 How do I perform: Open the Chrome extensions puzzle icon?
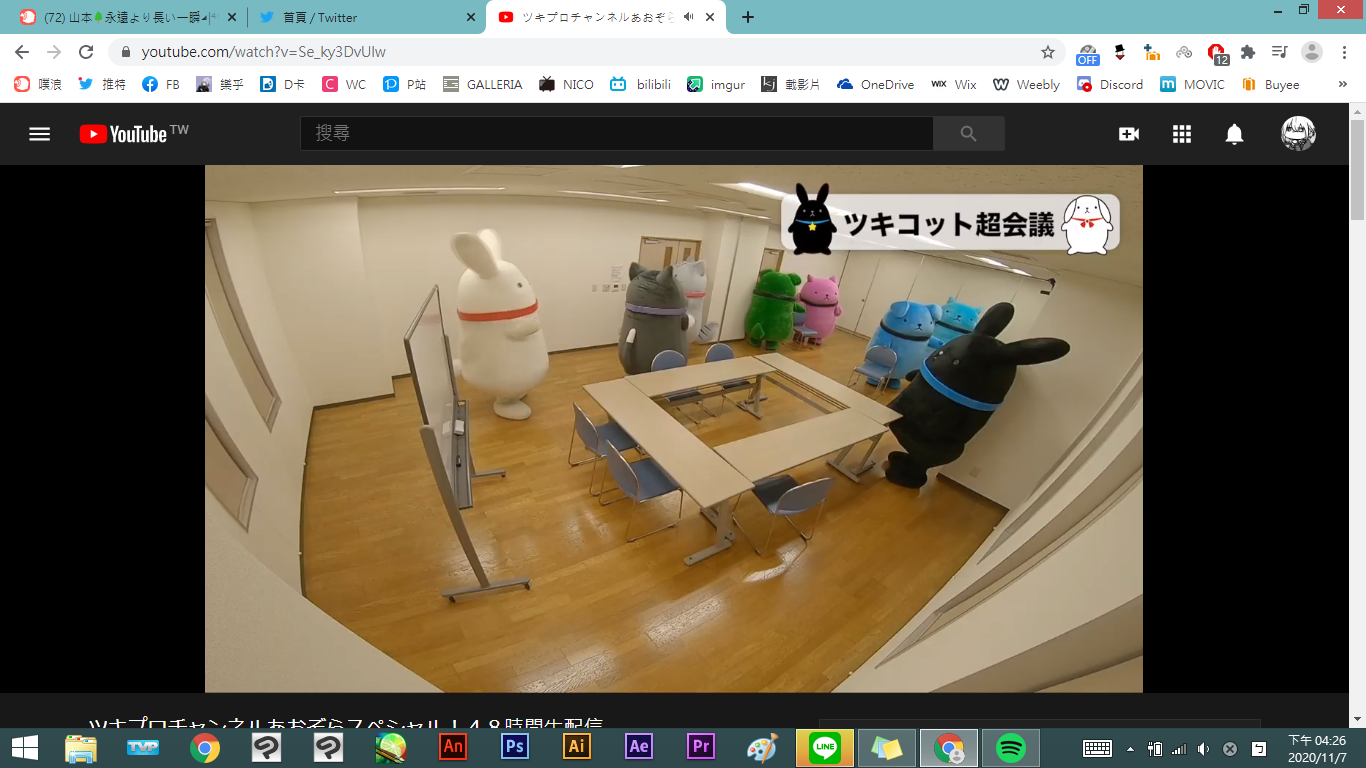1247,52
